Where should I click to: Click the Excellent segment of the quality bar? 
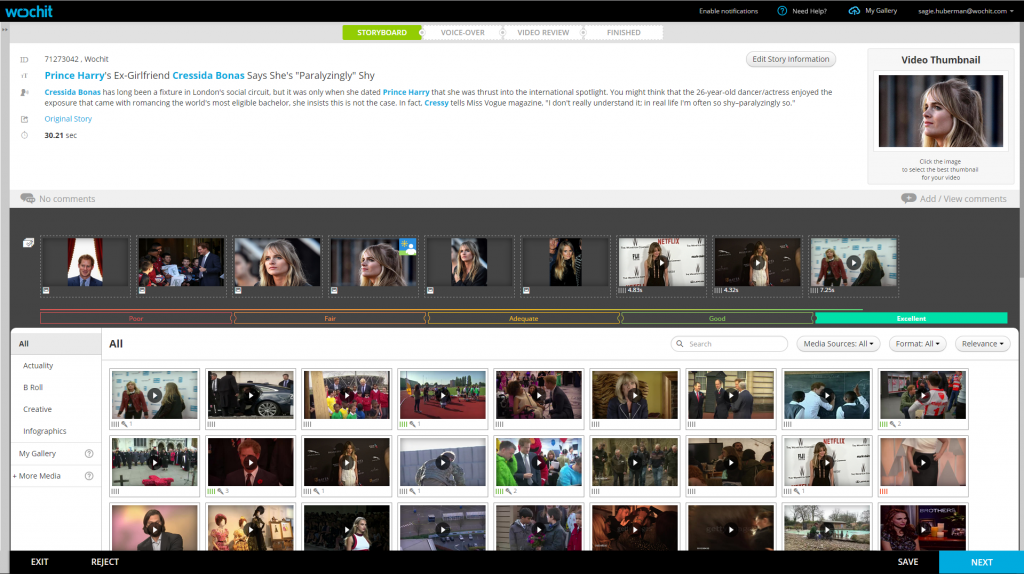tap(911, 319)
